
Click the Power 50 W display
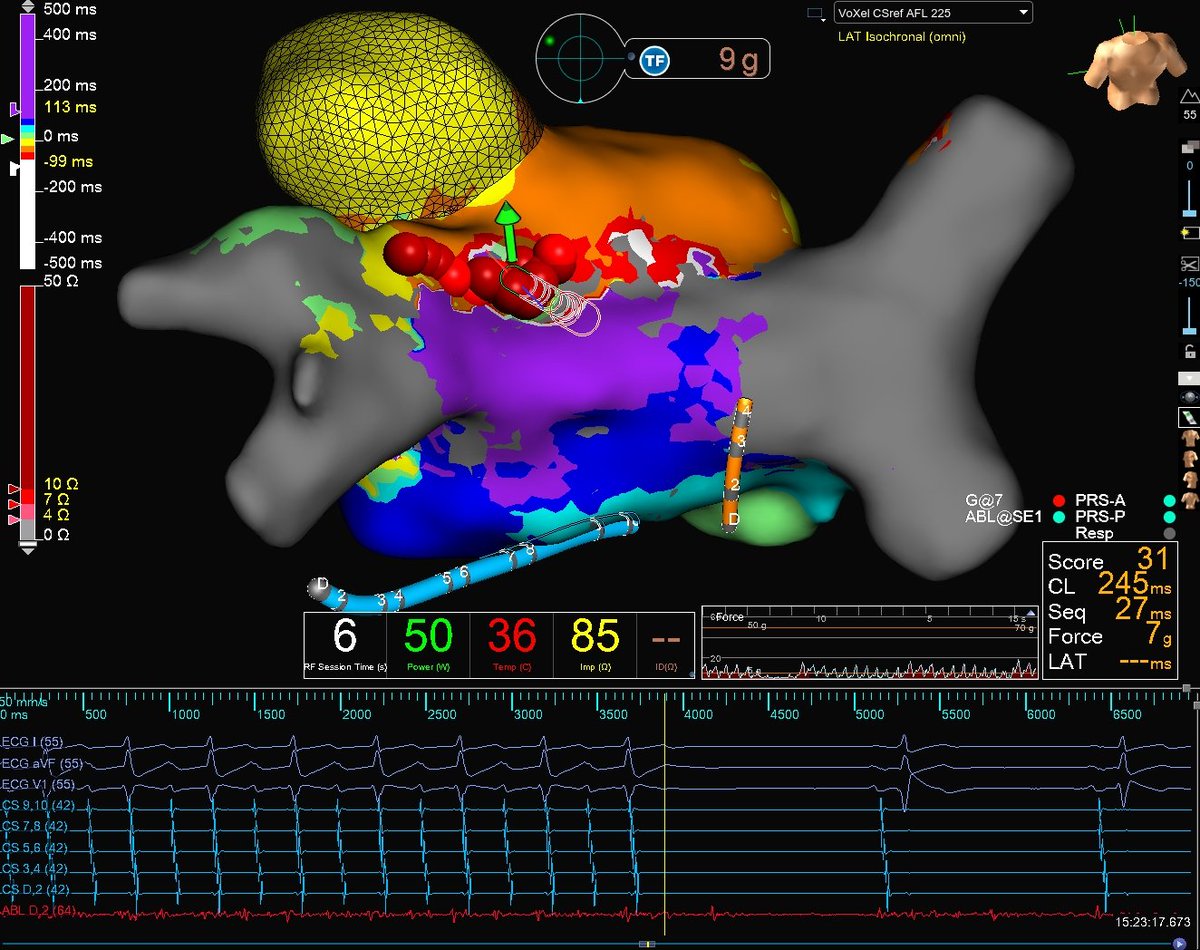tap(428, 645)
